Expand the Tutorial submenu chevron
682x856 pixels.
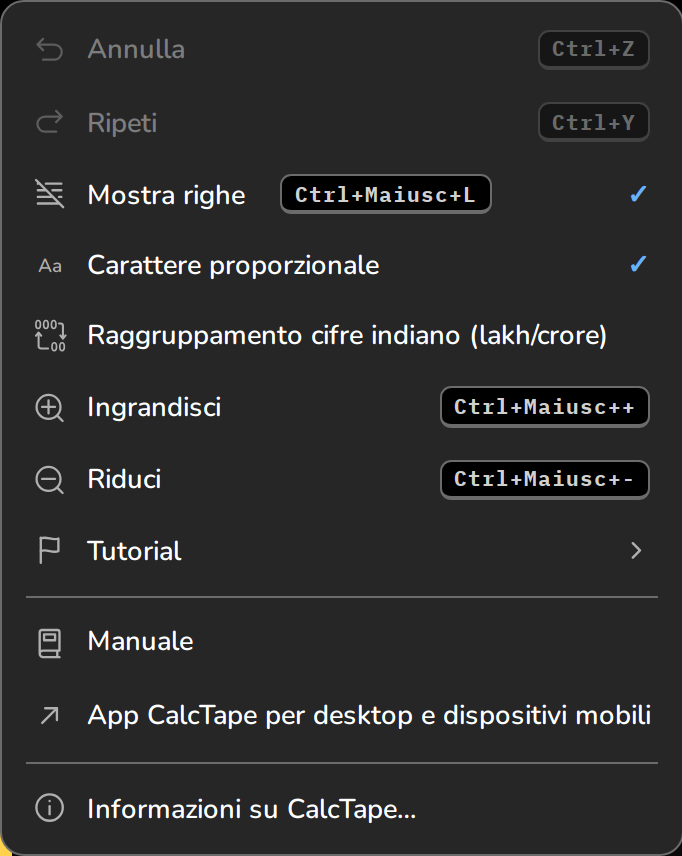636,551
